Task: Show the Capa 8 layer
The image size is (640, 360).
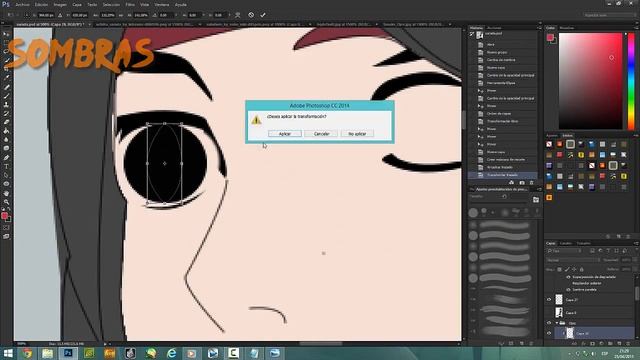Action: (549, 313)
